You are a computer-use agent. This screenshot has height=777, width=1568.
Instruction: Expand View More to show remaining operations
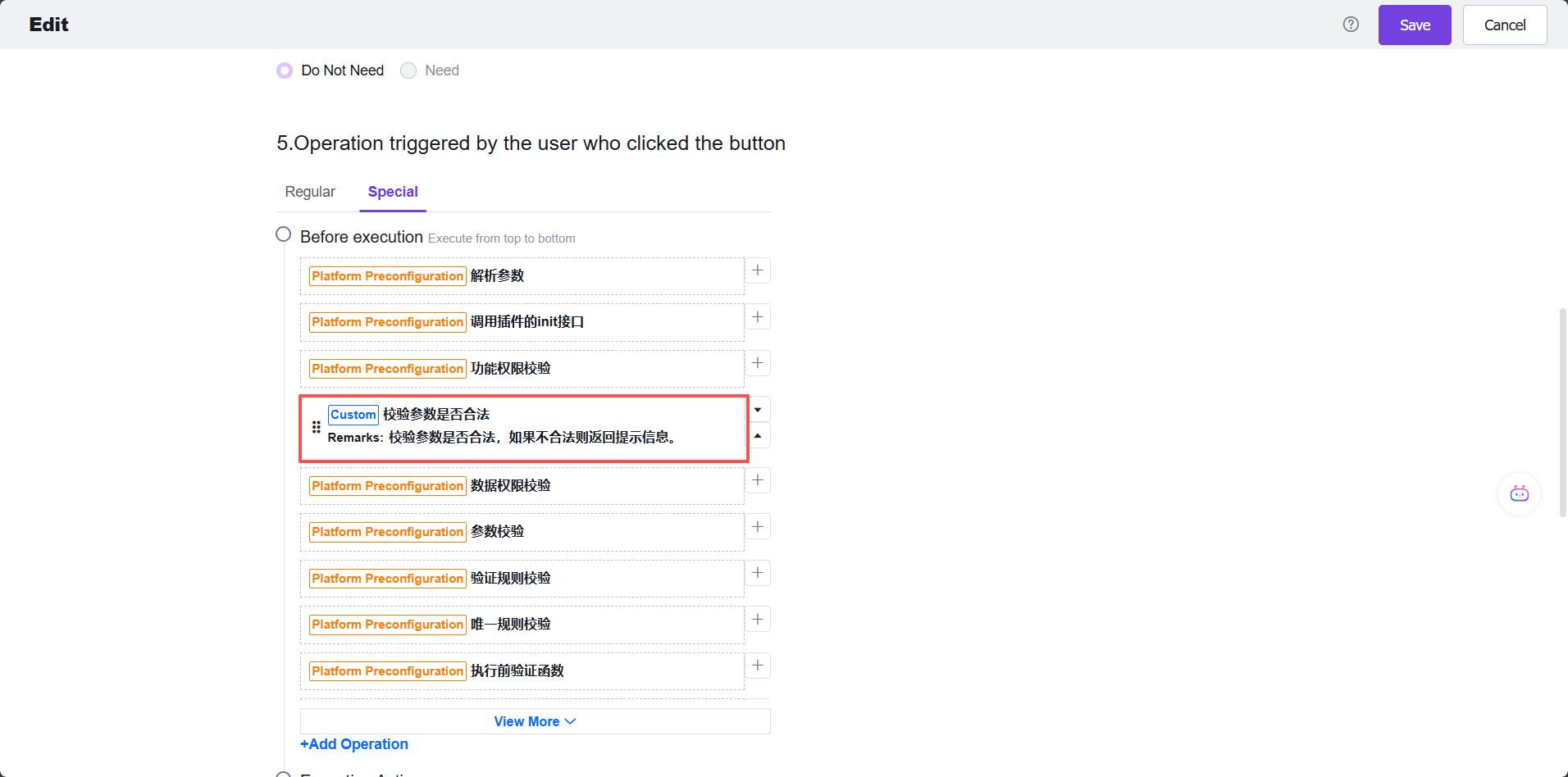pyautogui.click(x=534, y=720)
